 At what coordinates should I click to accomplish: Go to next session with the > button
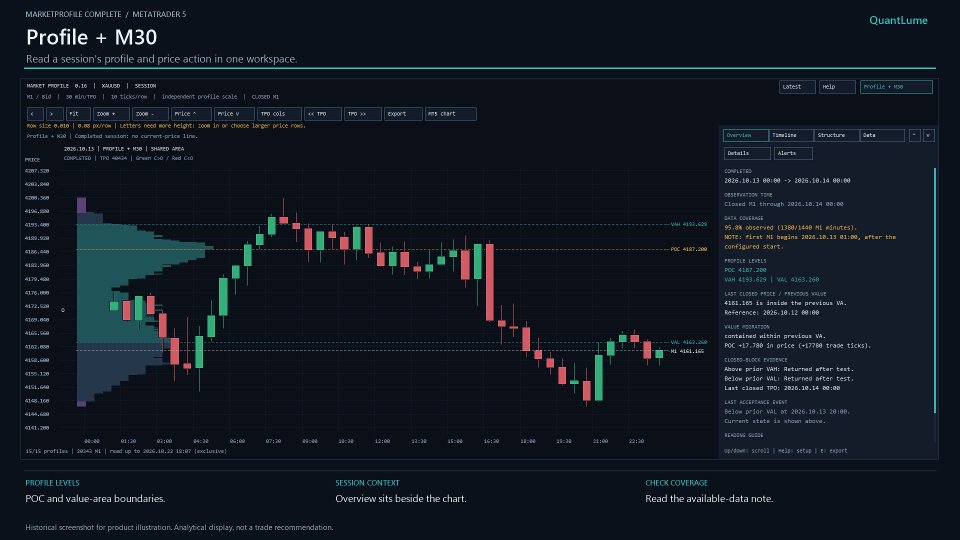pos(54,114)
